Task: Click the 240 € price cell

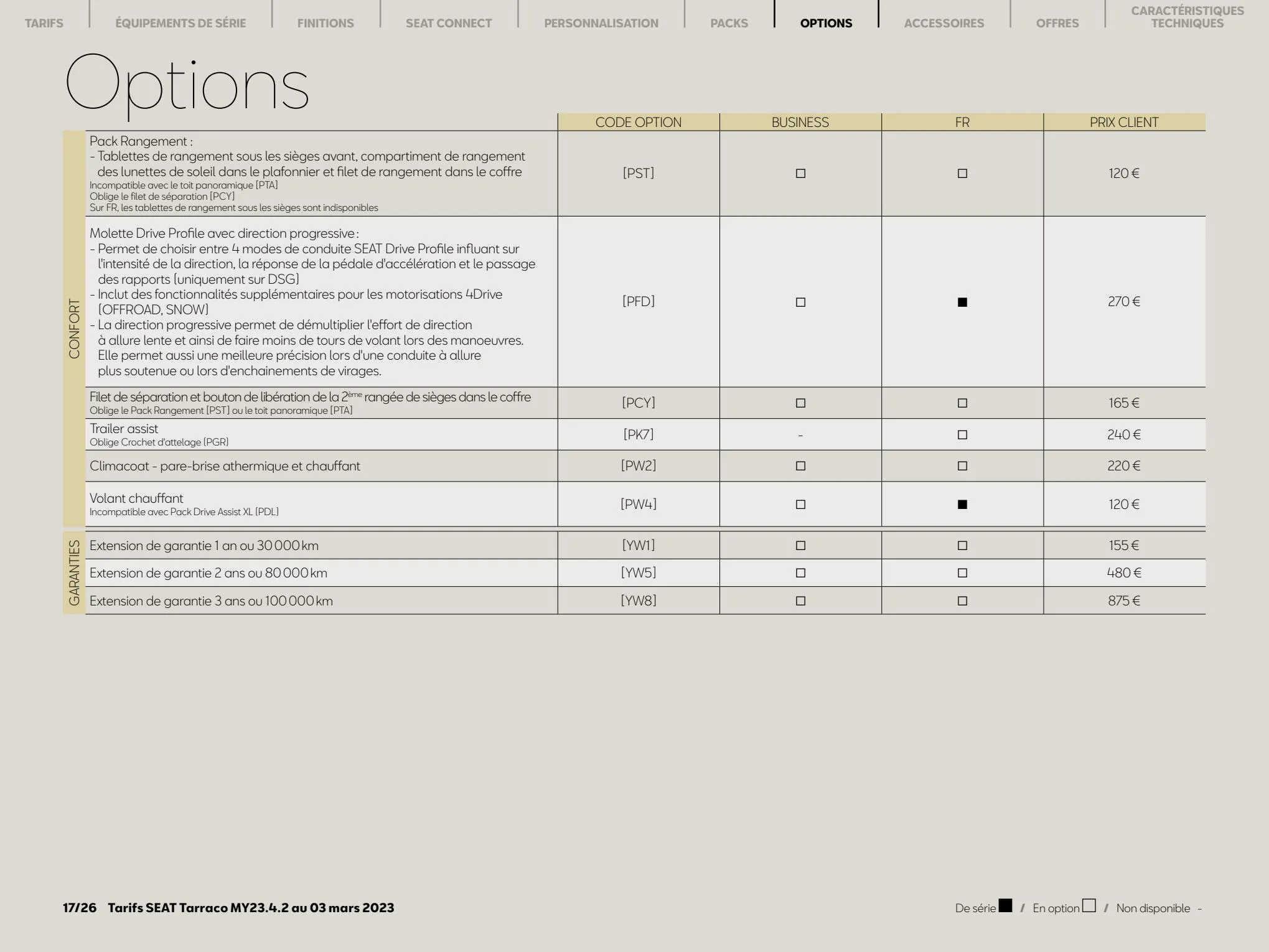Action: 1124,434
